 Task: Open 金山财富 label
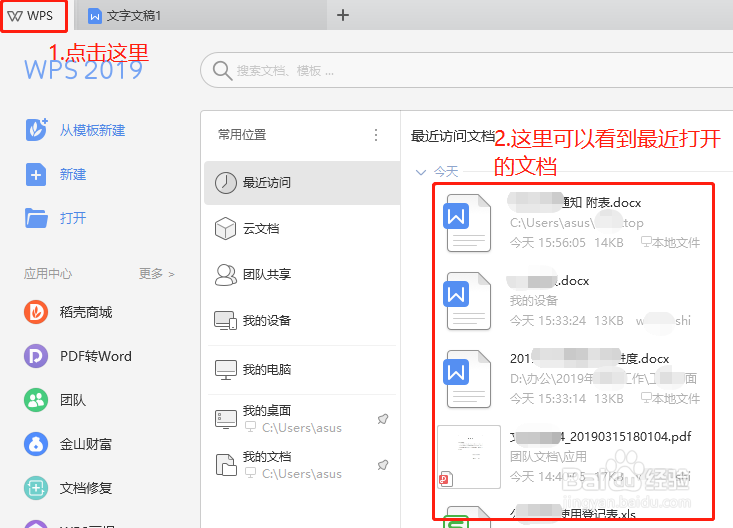point(86,444)
